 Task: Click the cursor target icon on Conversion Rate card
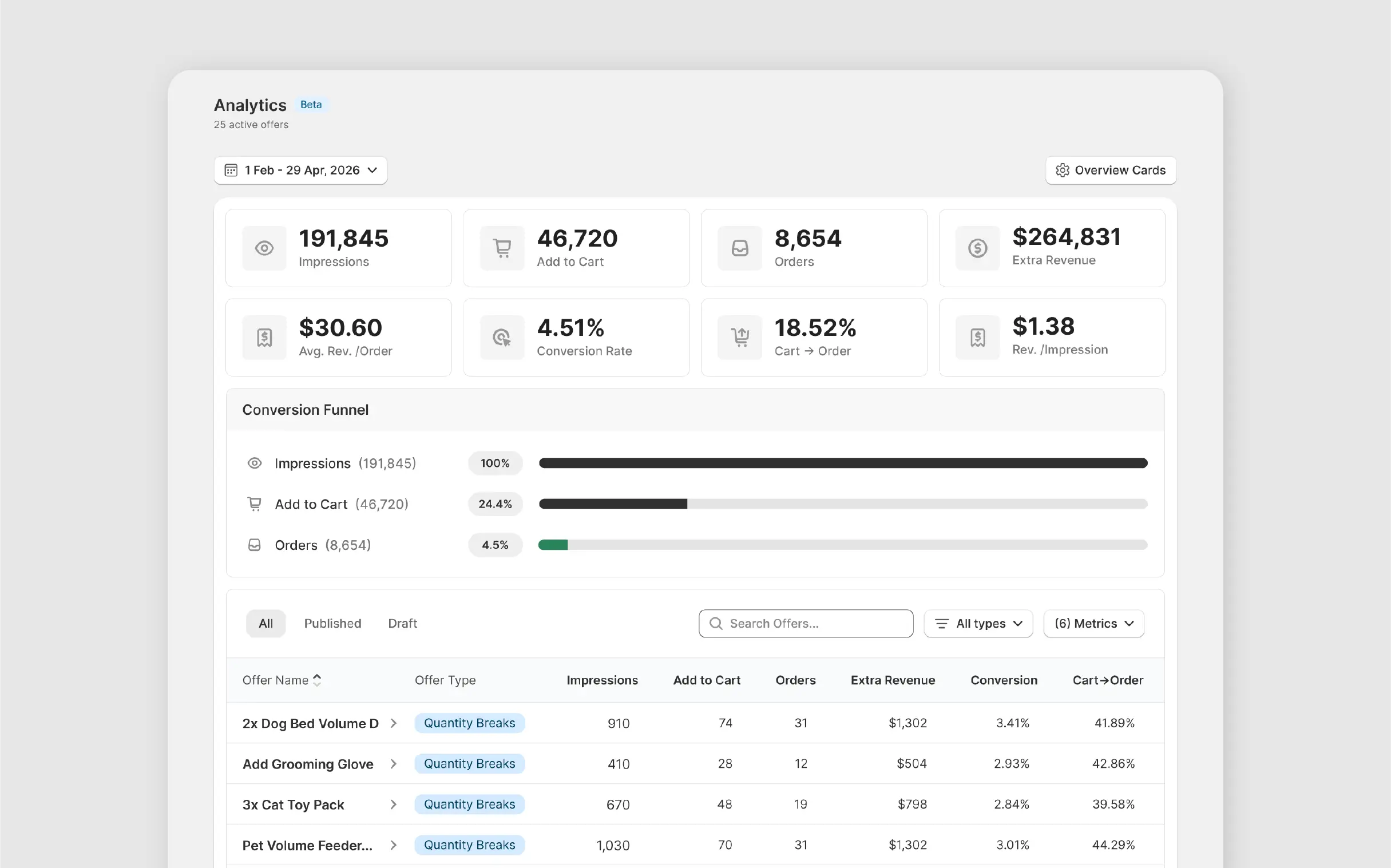[502, 338]
